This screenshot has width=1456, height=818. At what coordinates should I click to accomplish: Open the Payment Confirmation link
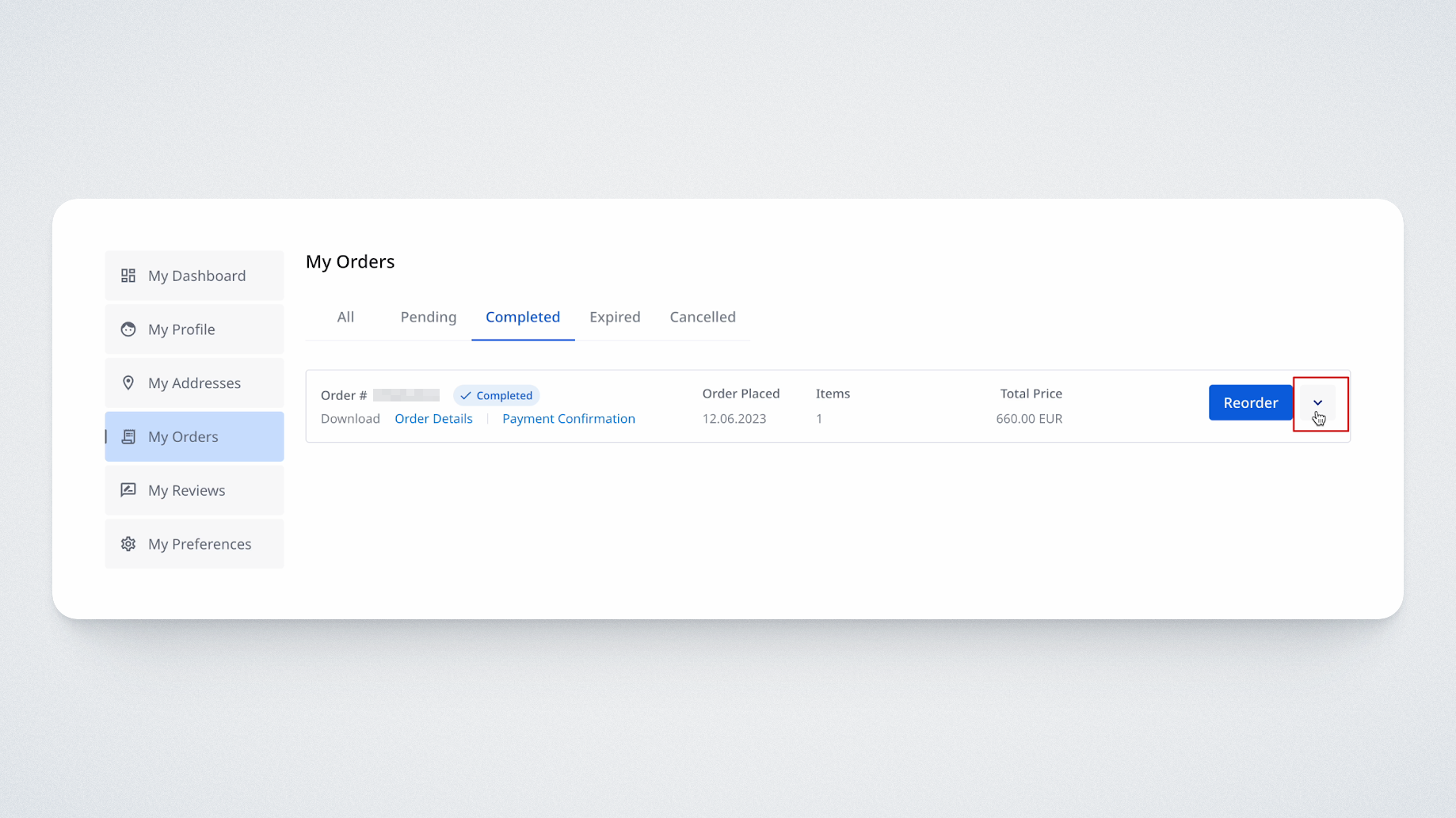(x=568, y=419)
